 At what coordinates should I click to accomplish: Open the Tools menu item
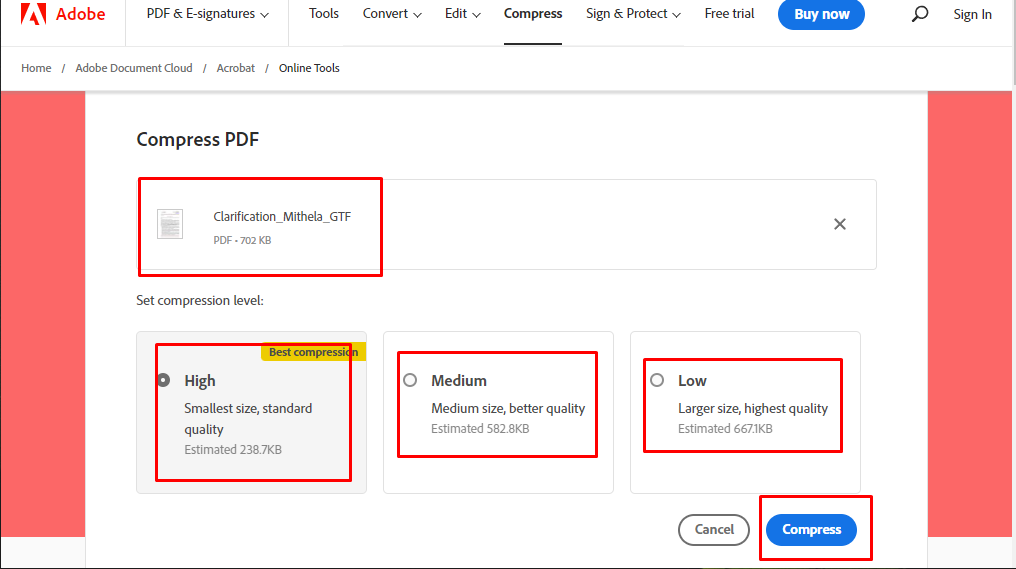click(323, 14)
